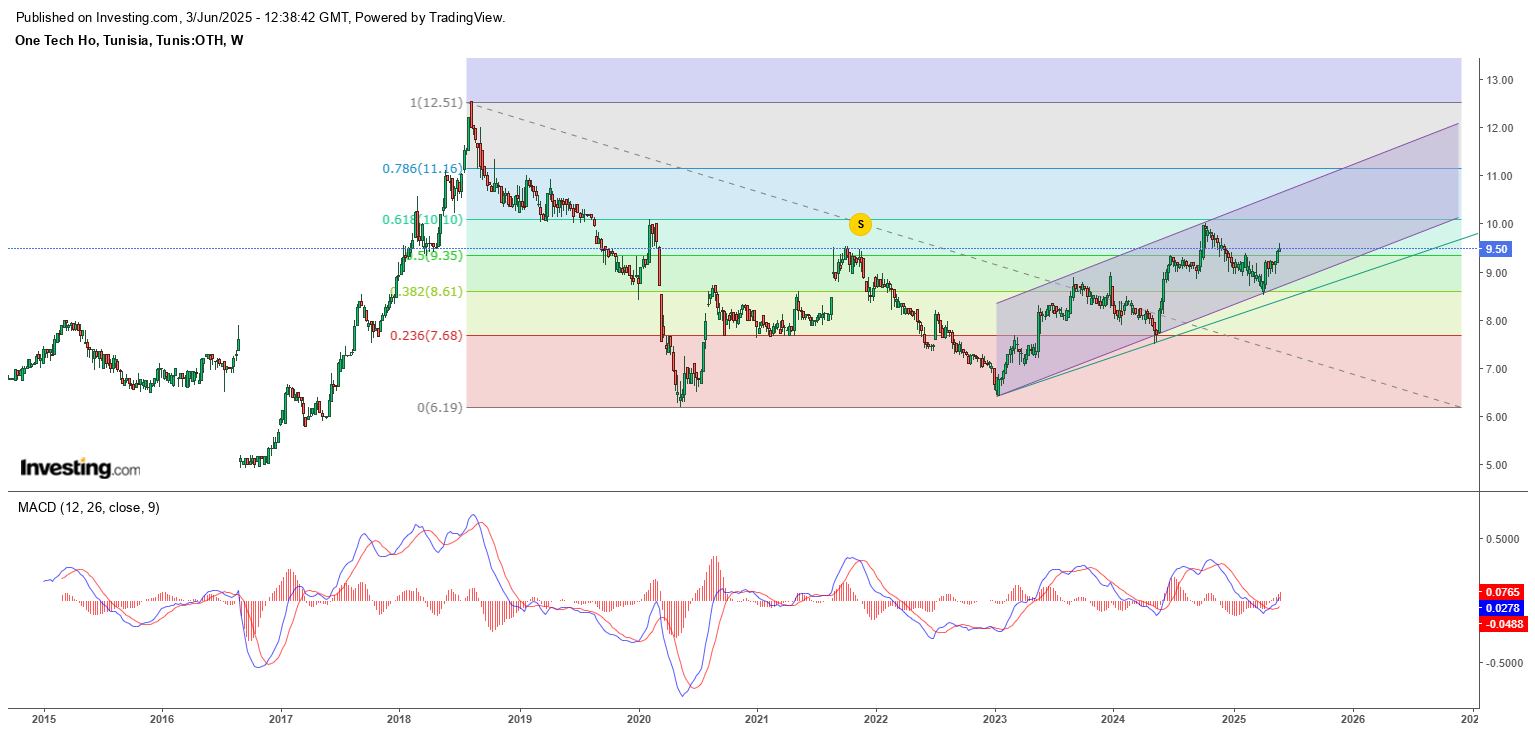Click the yellow S split marker
1535x732 pixels.
coord(860,224)
